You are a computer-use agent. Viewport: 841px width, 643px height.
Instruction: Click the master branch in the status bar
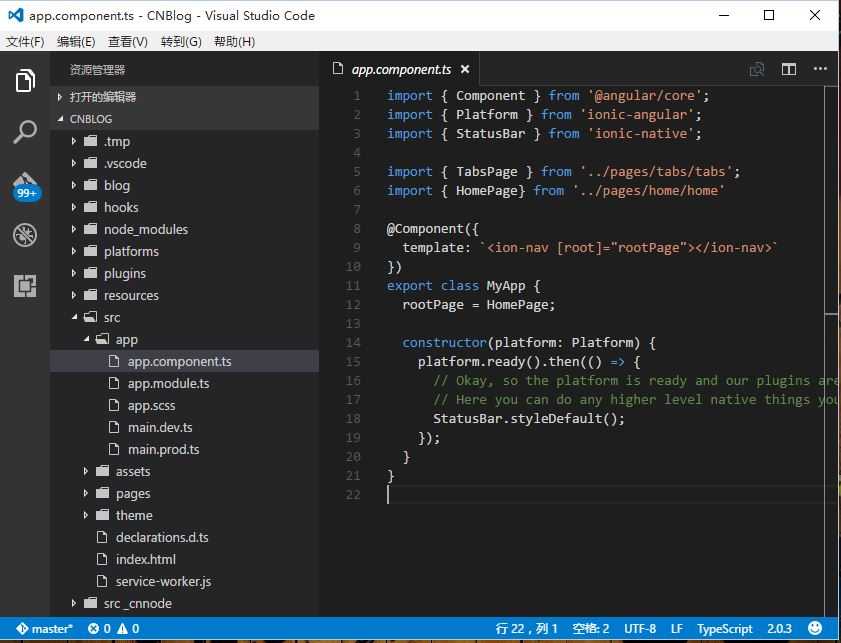click(45, 629)
